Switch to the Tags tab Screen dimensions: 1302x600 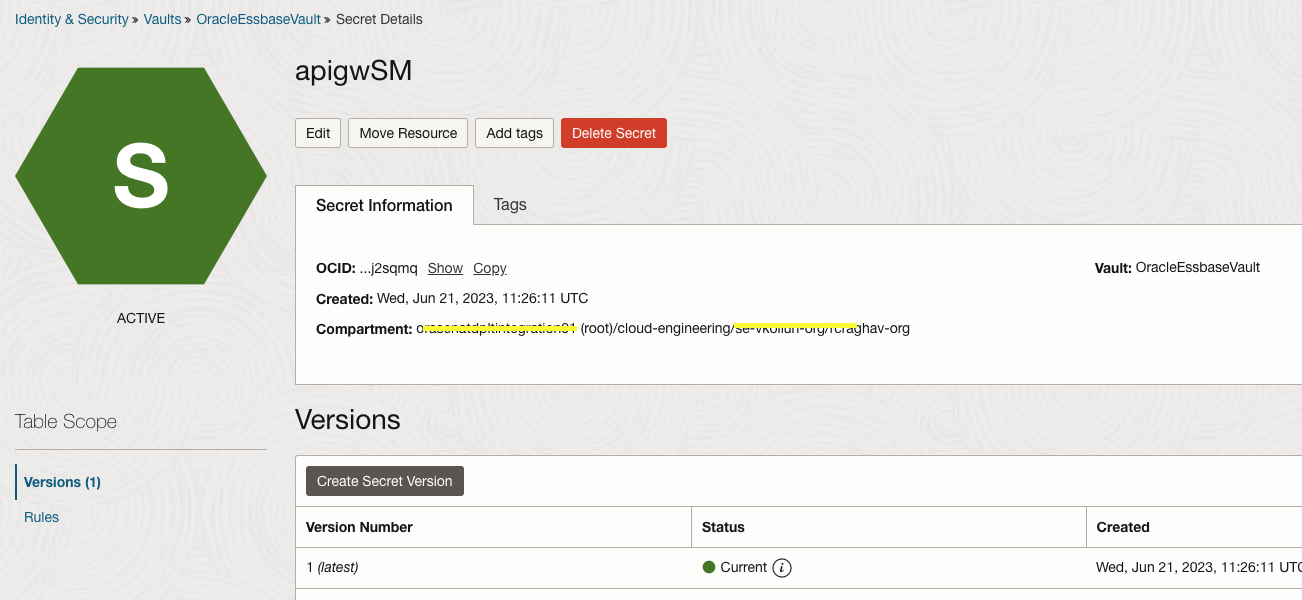(x=510, y=204)
